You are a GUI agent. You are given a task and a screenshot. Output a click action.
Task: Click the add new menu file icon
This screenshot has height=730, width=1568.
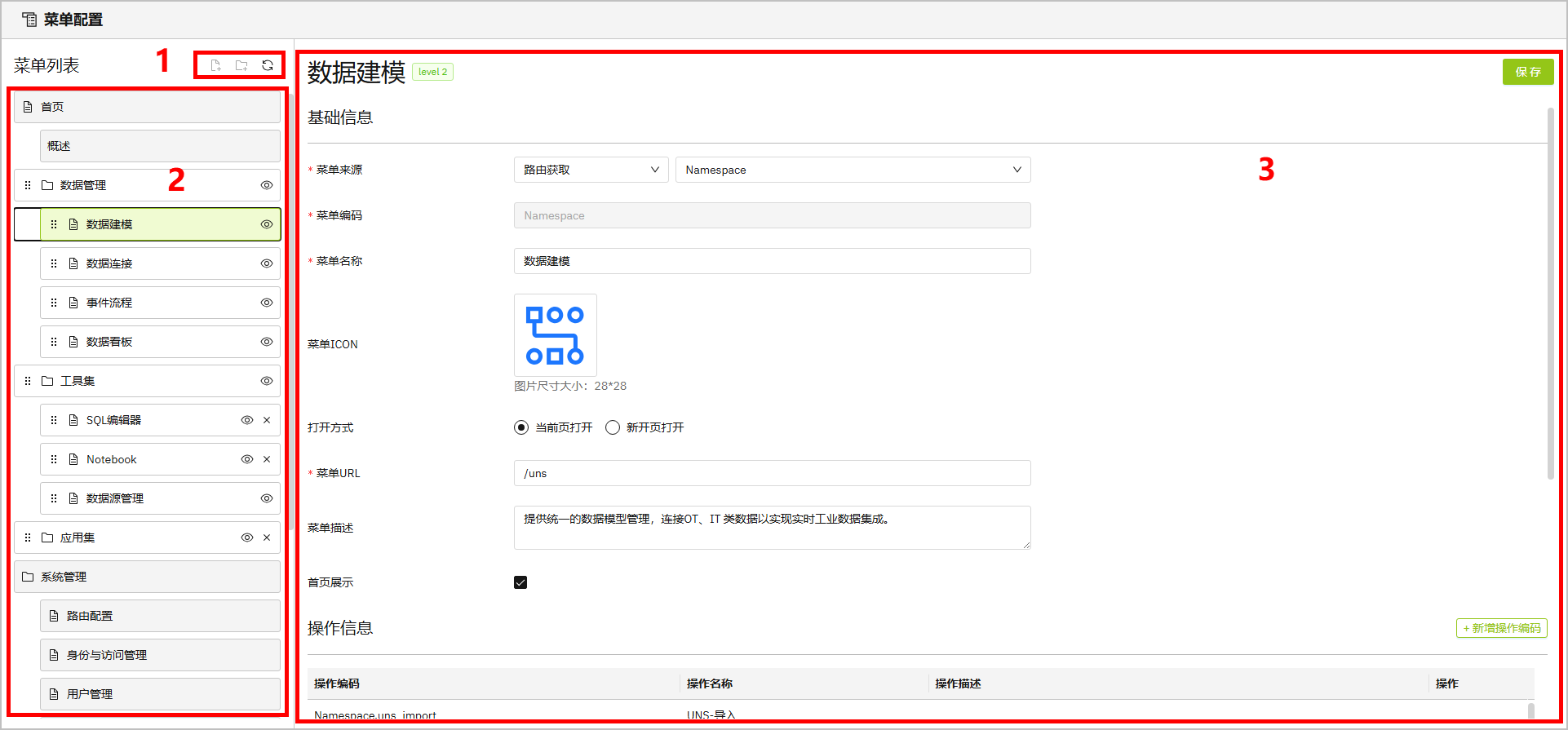[215, 65]
